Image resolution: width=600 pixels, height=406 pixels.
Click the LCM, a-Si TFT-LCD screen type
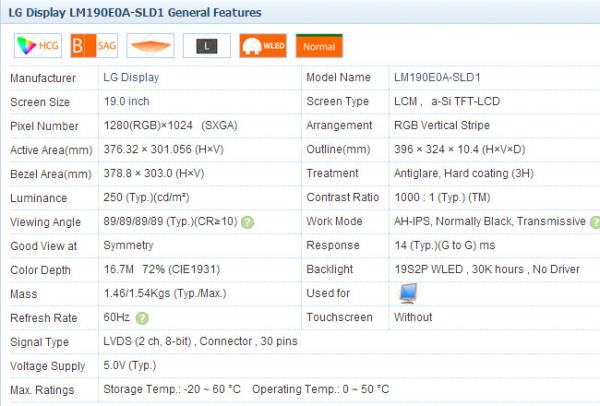coord(447,101)
